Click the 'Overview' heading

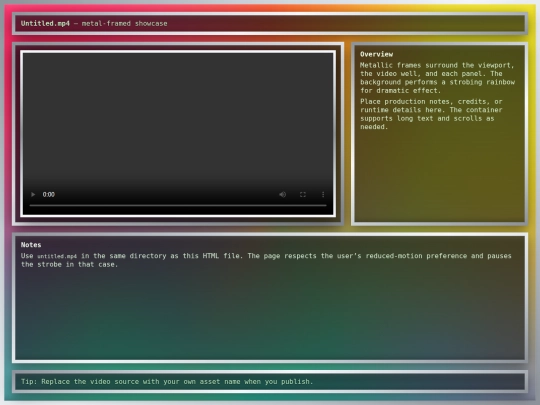[376, 54]
